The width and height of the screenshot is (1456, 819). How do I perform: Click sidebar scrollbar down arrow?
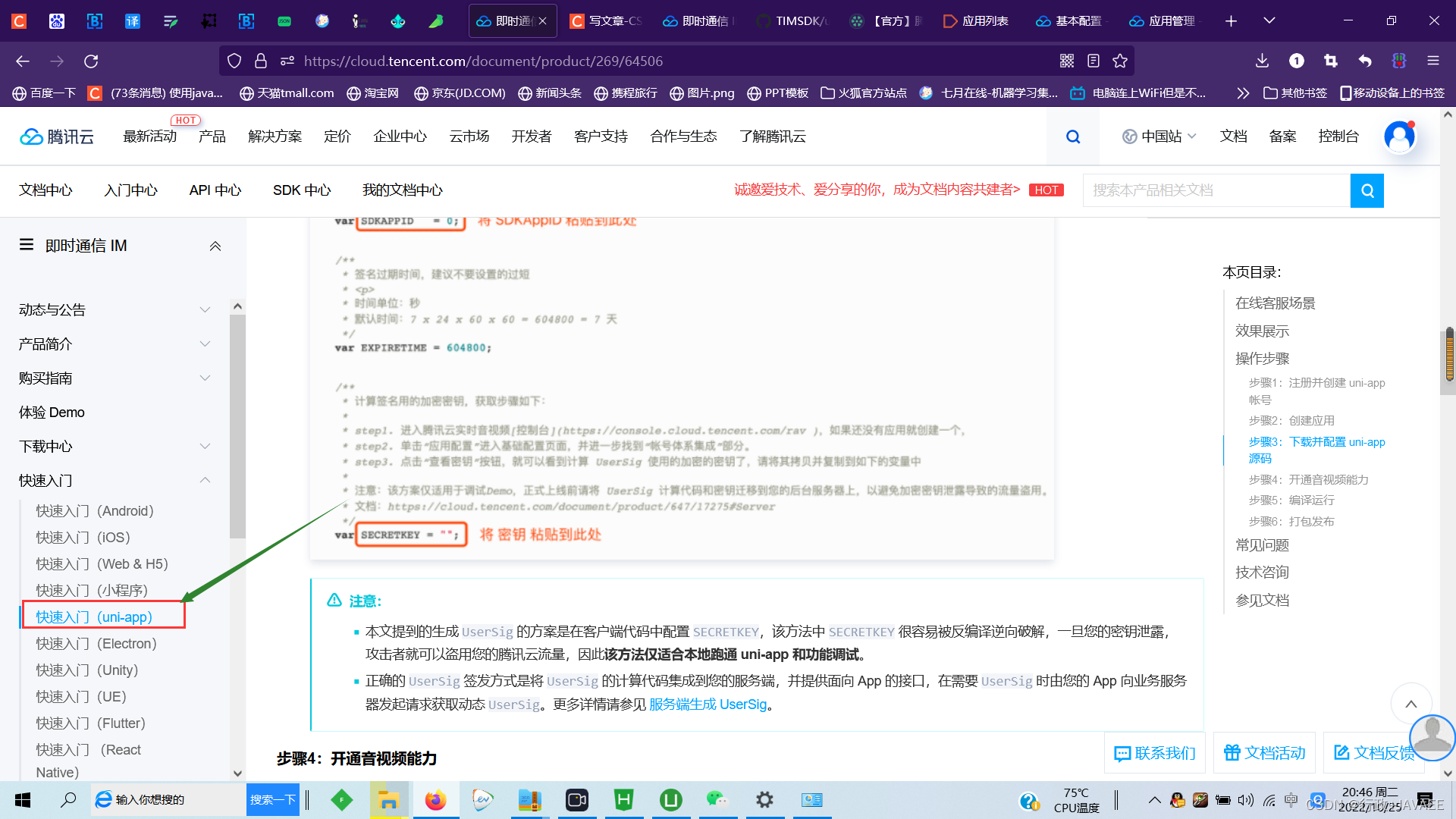(x=237, y=773)
